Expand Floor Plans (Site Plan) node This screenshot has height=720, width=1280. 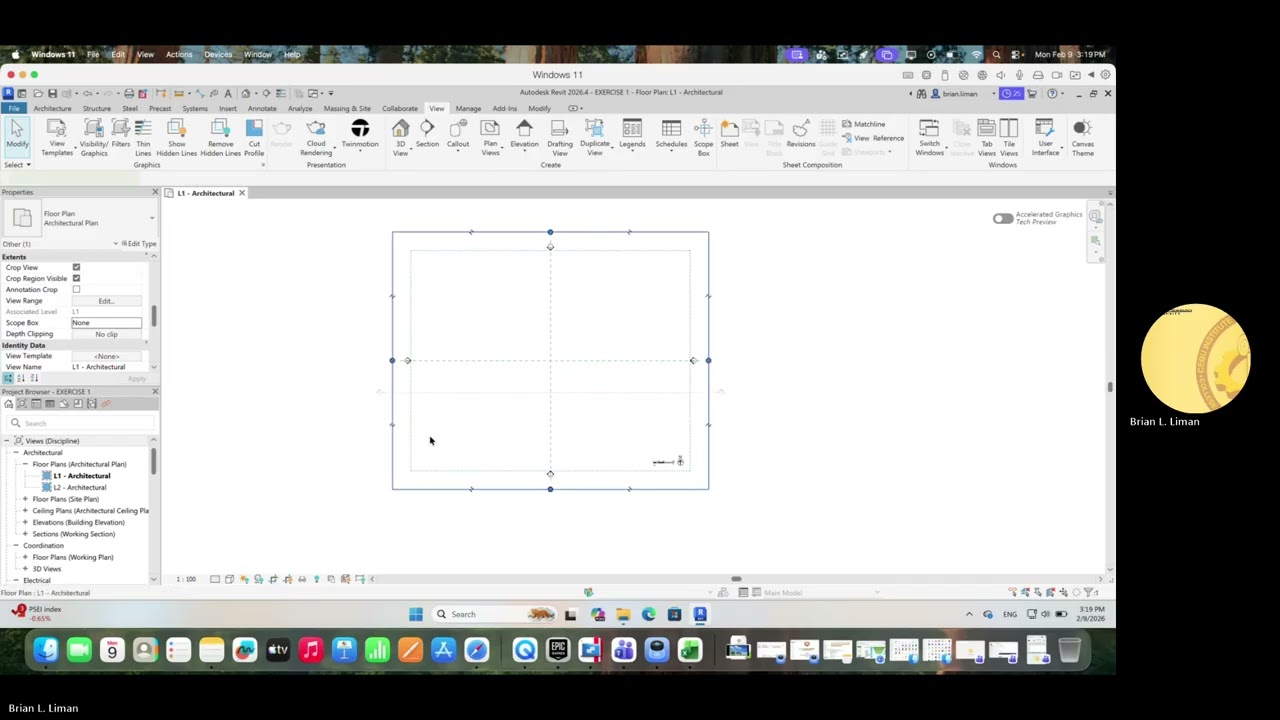click(25, 499)
